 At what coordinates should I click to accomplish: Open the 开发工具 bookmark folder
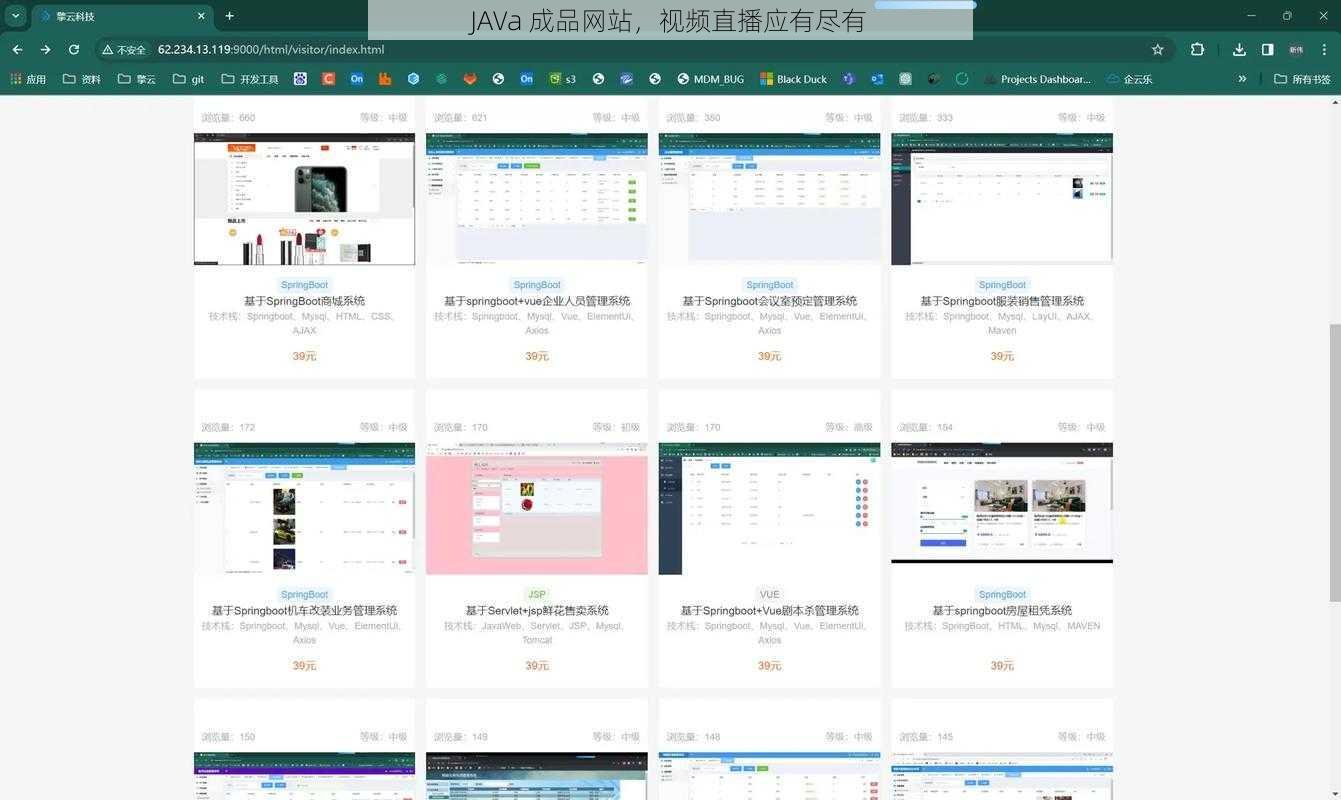click(250, 79)
